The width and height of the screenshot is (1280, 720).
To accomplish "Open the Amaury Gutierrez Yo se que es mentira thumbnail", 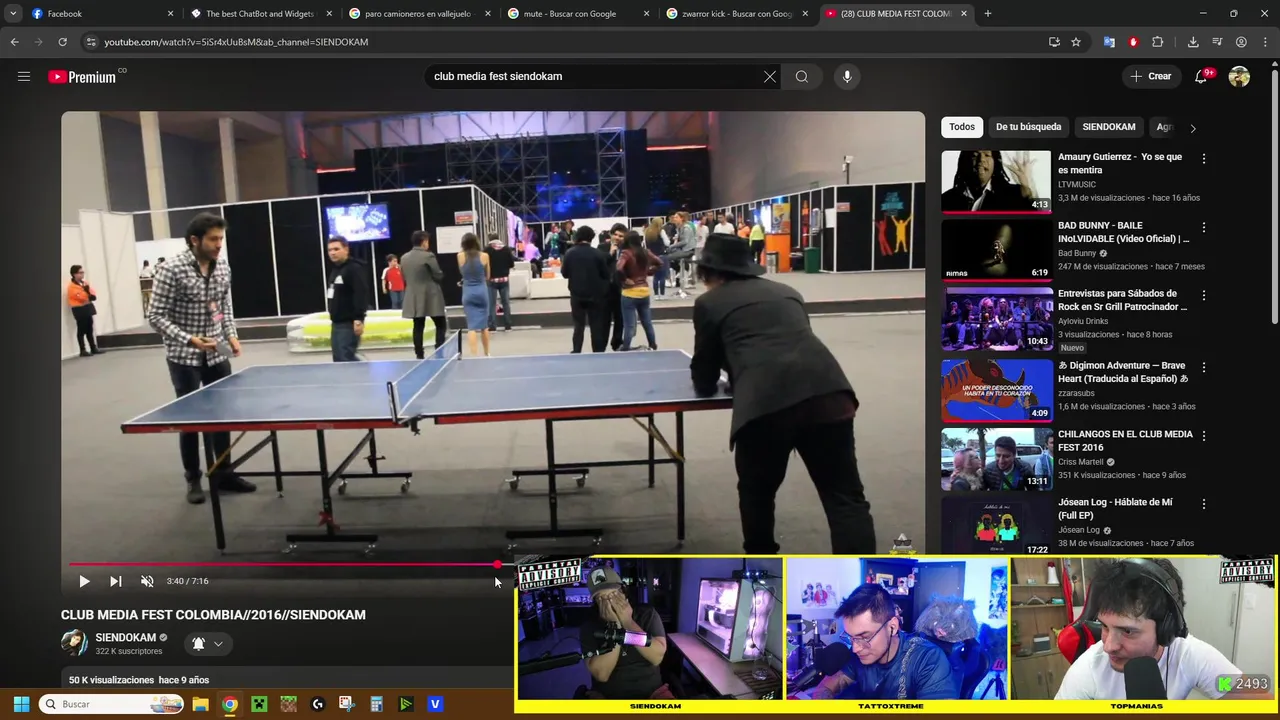I will click(x=996, y=181).
